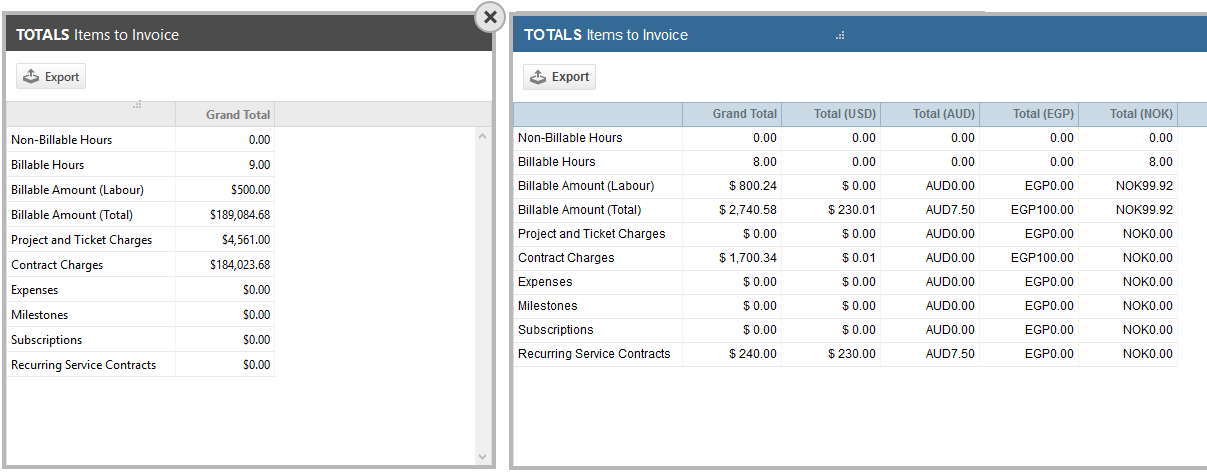Click the $ 240.00 Recurring Service Contracts cell

pos(732,354)
